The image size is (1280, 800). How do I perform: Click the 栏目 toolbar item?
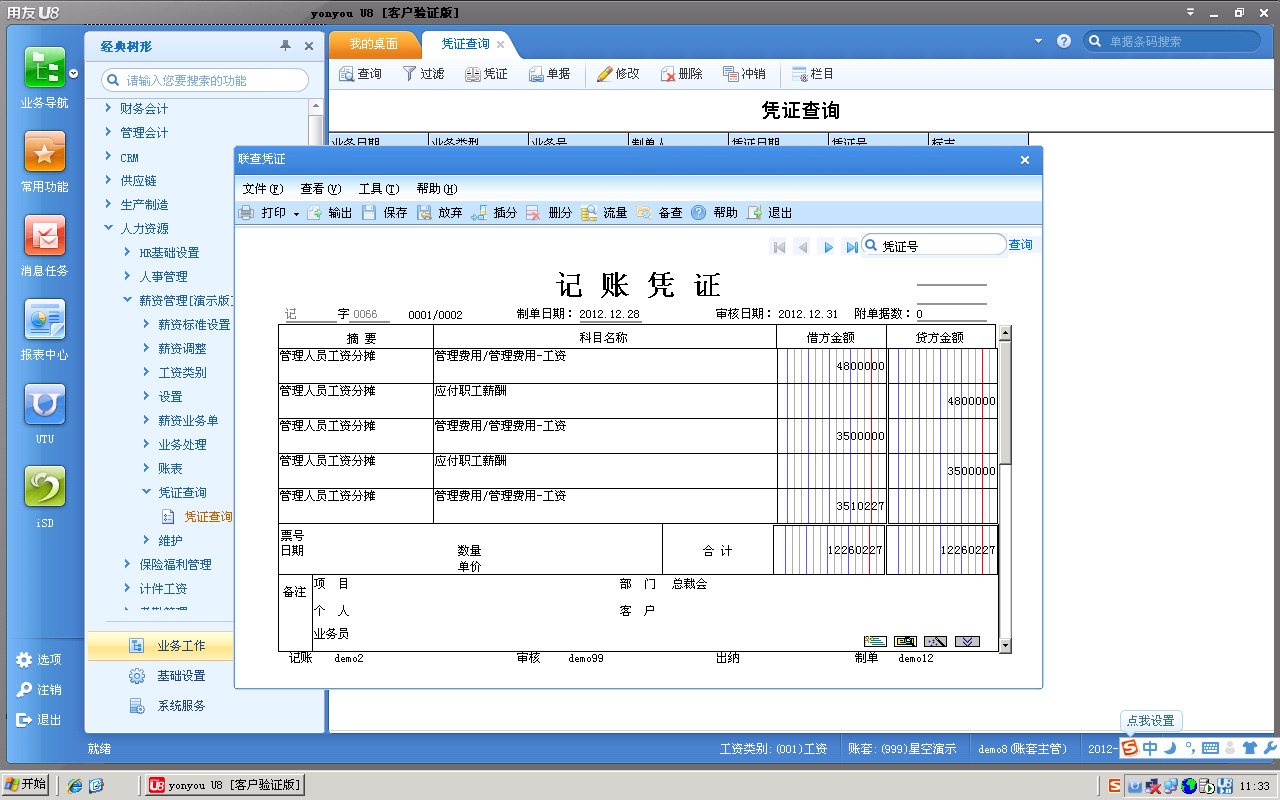pos(813,74)
